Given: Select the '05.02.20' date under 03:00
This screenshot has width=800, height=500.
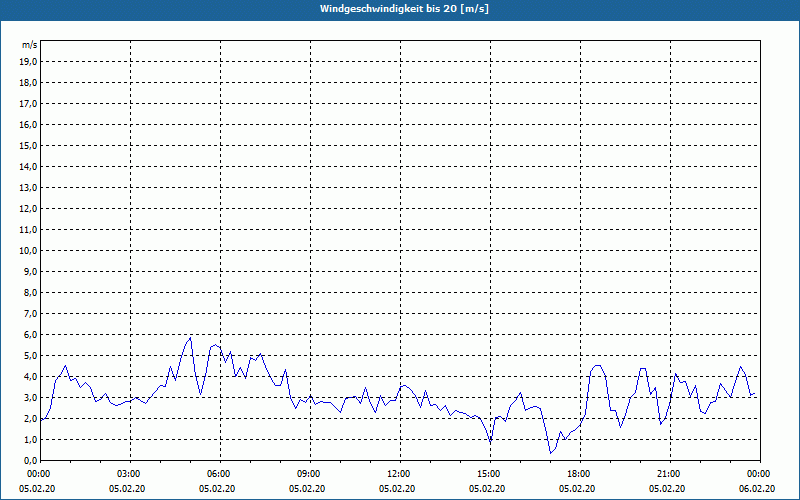Looking at the screenshot, I should pyautogui.click(x=127, y=489).
